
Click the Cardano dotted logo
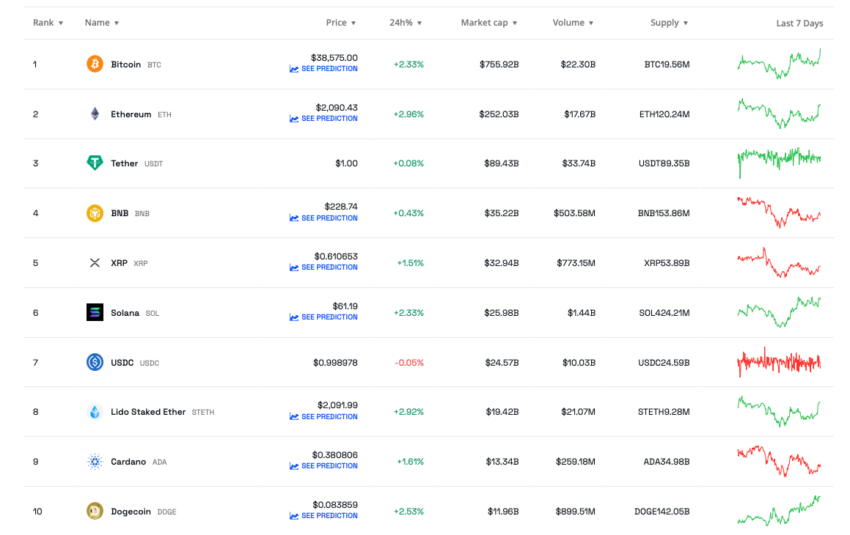pos(95,462)
